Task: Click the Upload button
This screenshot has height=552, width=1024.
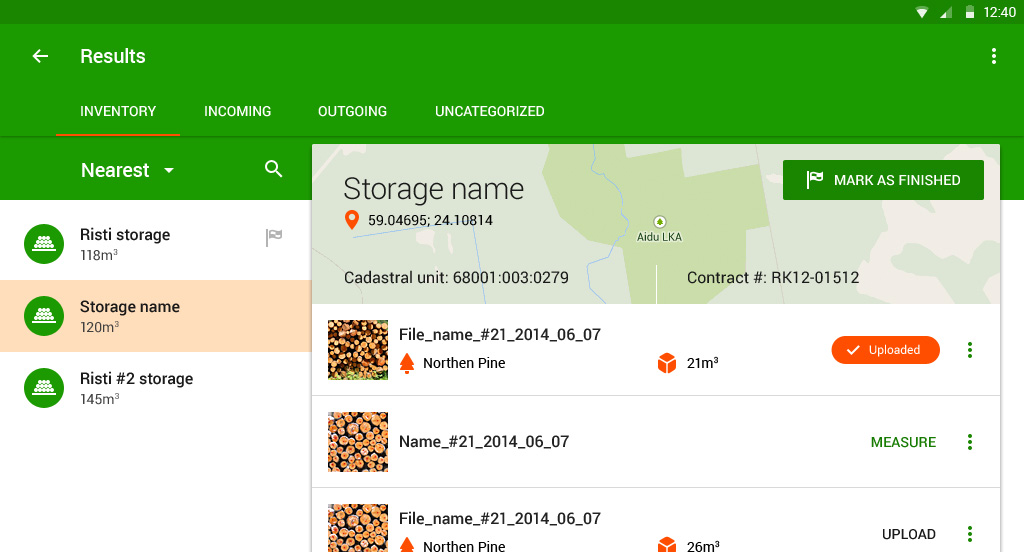Action: (x=908, y=534)
